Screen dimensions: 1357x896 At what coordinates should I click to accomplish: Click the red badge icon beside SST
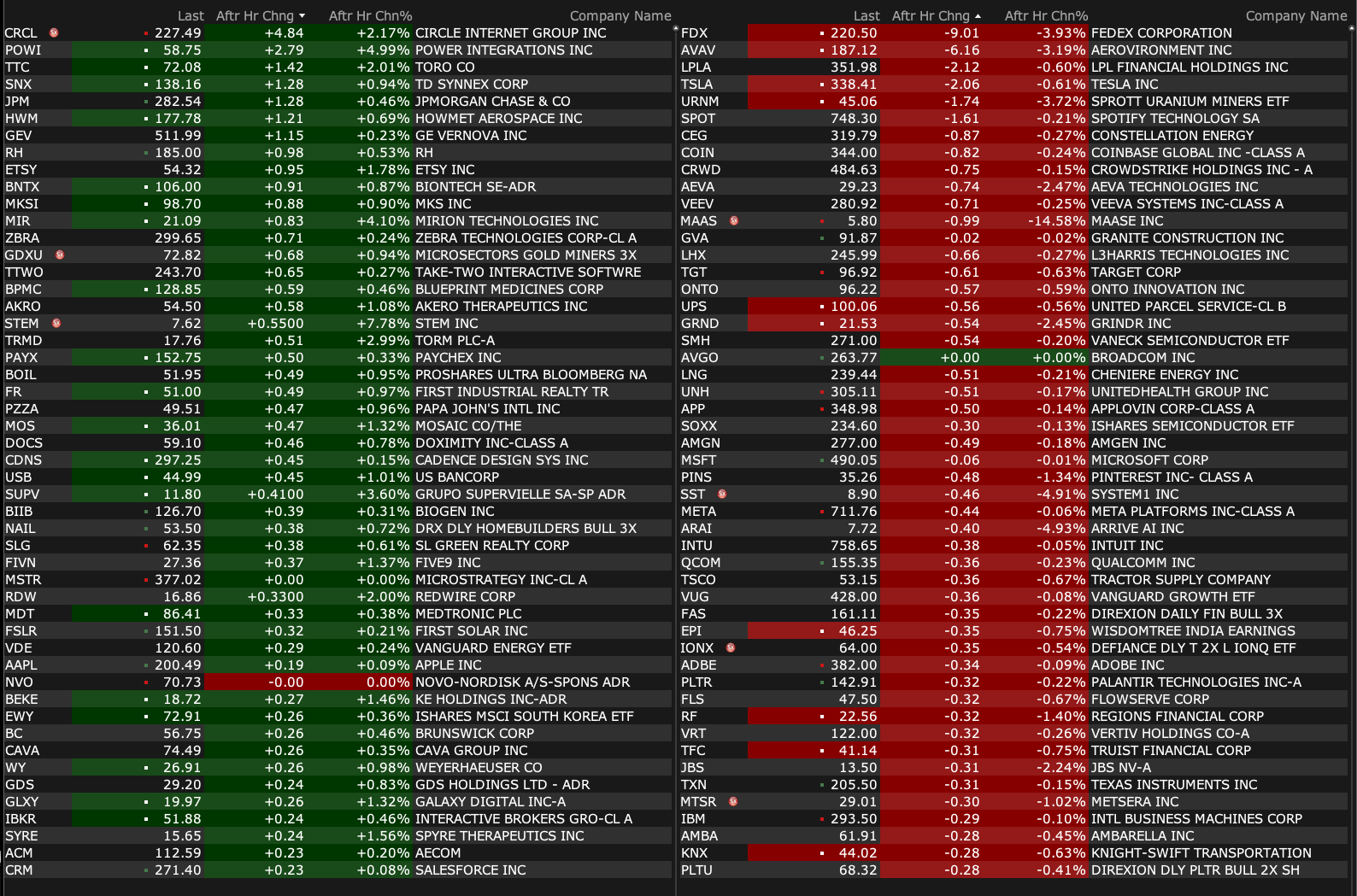click(722, 495)
